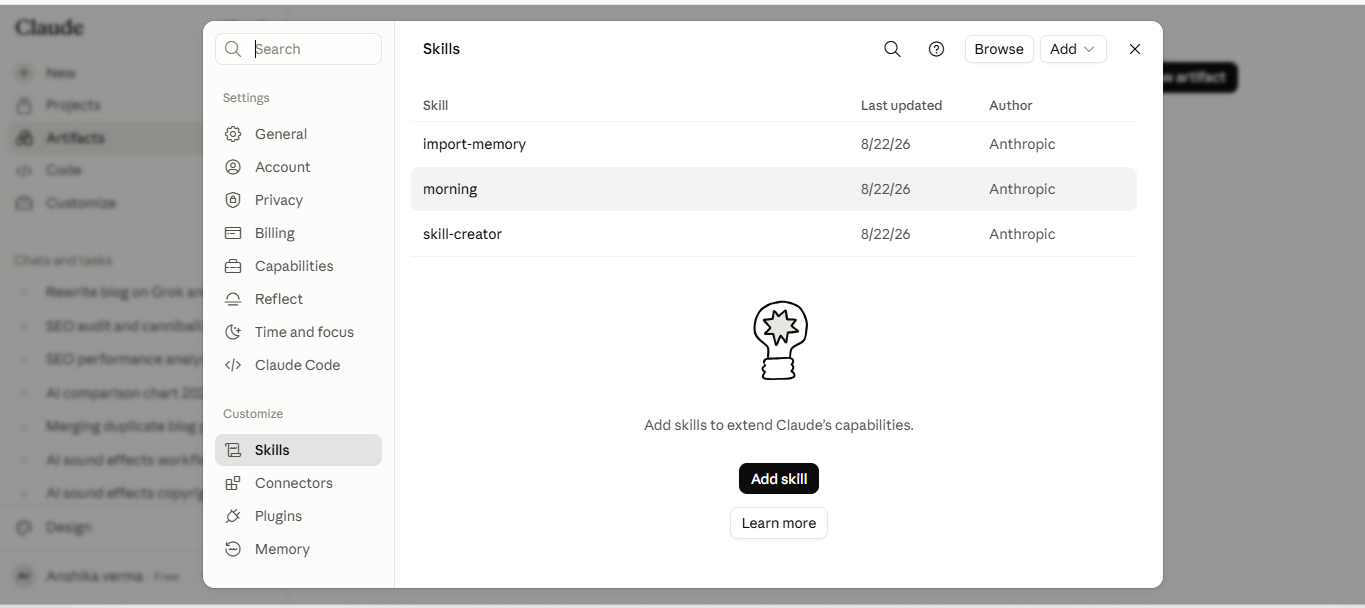
Task: Click the Memory icon
Action: tap(233, 549)
